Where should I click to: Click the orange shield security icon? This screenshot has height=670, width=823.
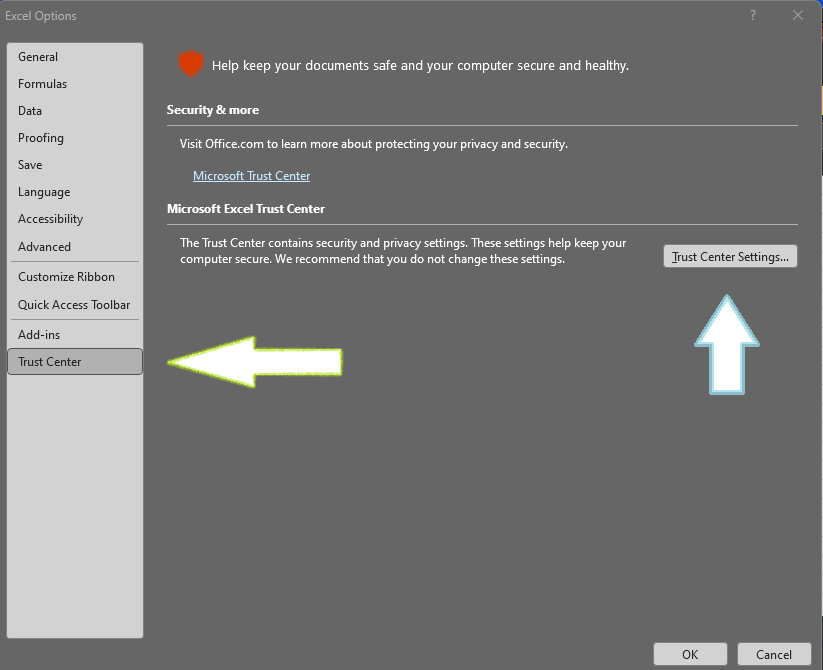(x=191, y=64)
